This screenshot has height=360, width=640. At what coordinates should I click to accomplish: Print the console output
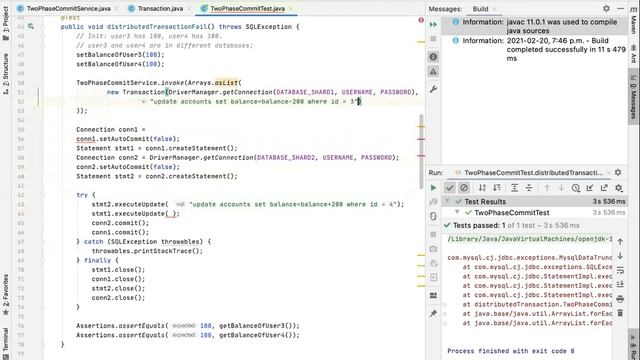[620, 299]
